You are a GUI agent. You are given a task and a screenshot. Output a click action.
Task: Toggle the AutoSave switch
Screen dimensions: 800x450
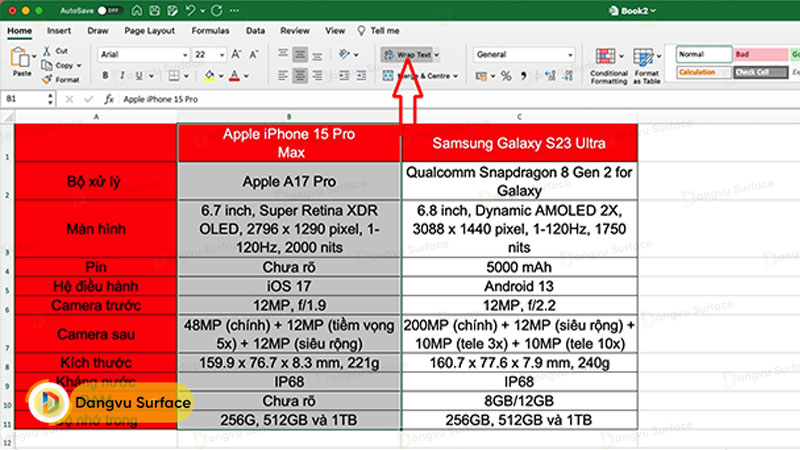tap(108, 10)
